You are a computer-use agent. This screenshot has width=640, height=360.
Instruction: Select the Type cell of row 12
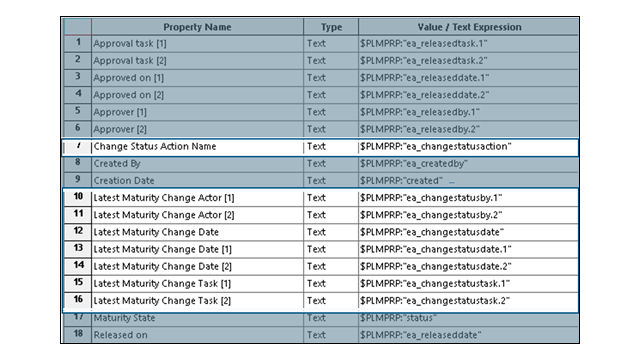[331, 232]
